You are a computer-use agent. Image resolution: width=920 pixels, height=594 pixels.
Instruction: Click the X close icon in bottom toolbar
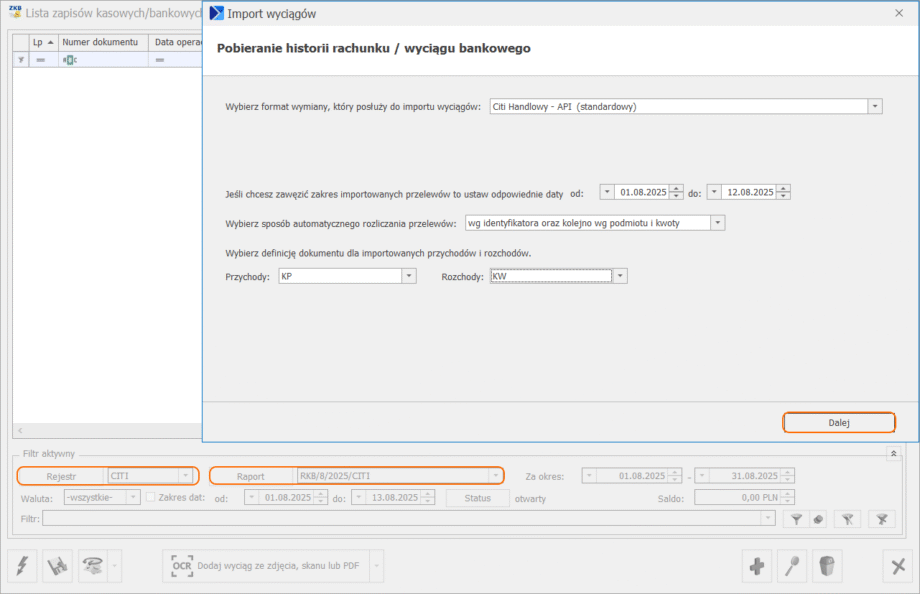point(897,567)
